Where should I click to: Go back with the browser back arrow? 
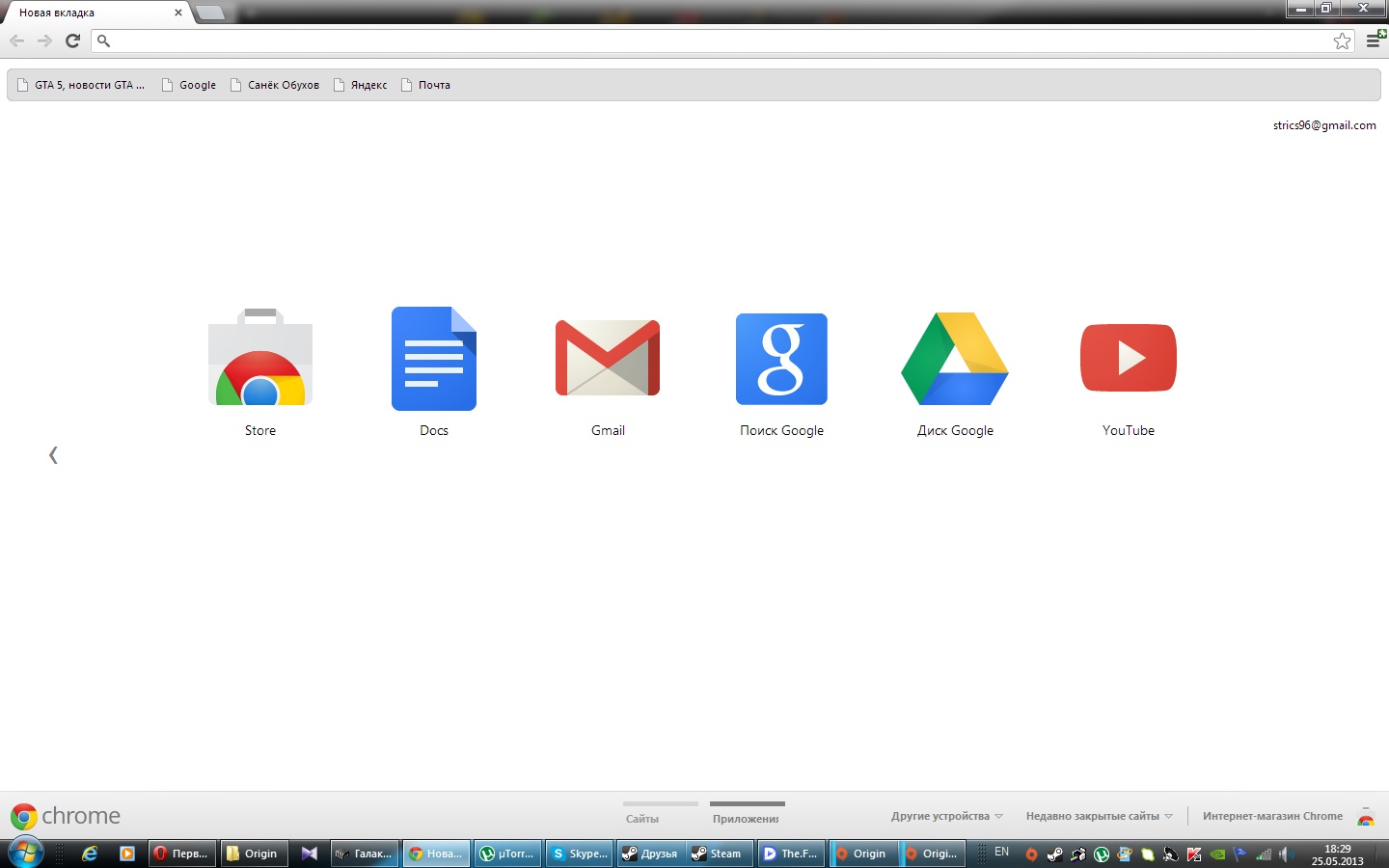(x=16, y=41)
